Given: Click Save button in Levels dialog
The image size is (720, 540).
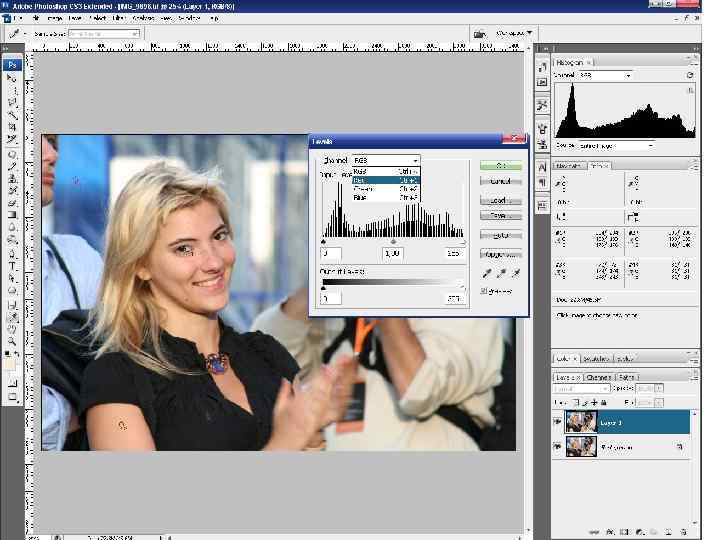Looking at the screenshot, I should click(501, 215).
